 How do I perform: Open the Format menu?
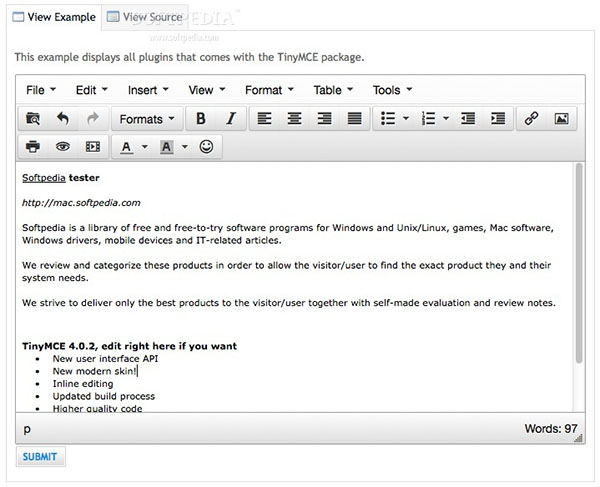269,90
